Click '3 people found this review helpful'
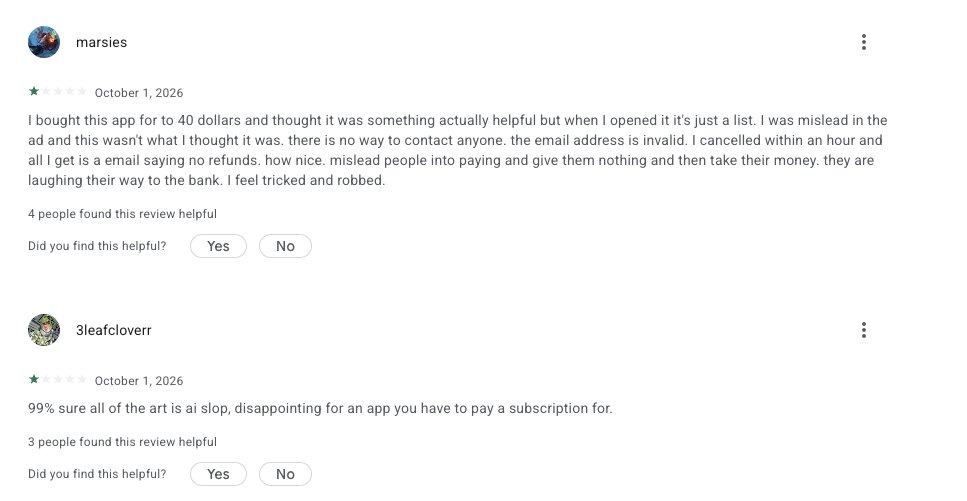The image size is (967, 501). [x=122, y=442]
